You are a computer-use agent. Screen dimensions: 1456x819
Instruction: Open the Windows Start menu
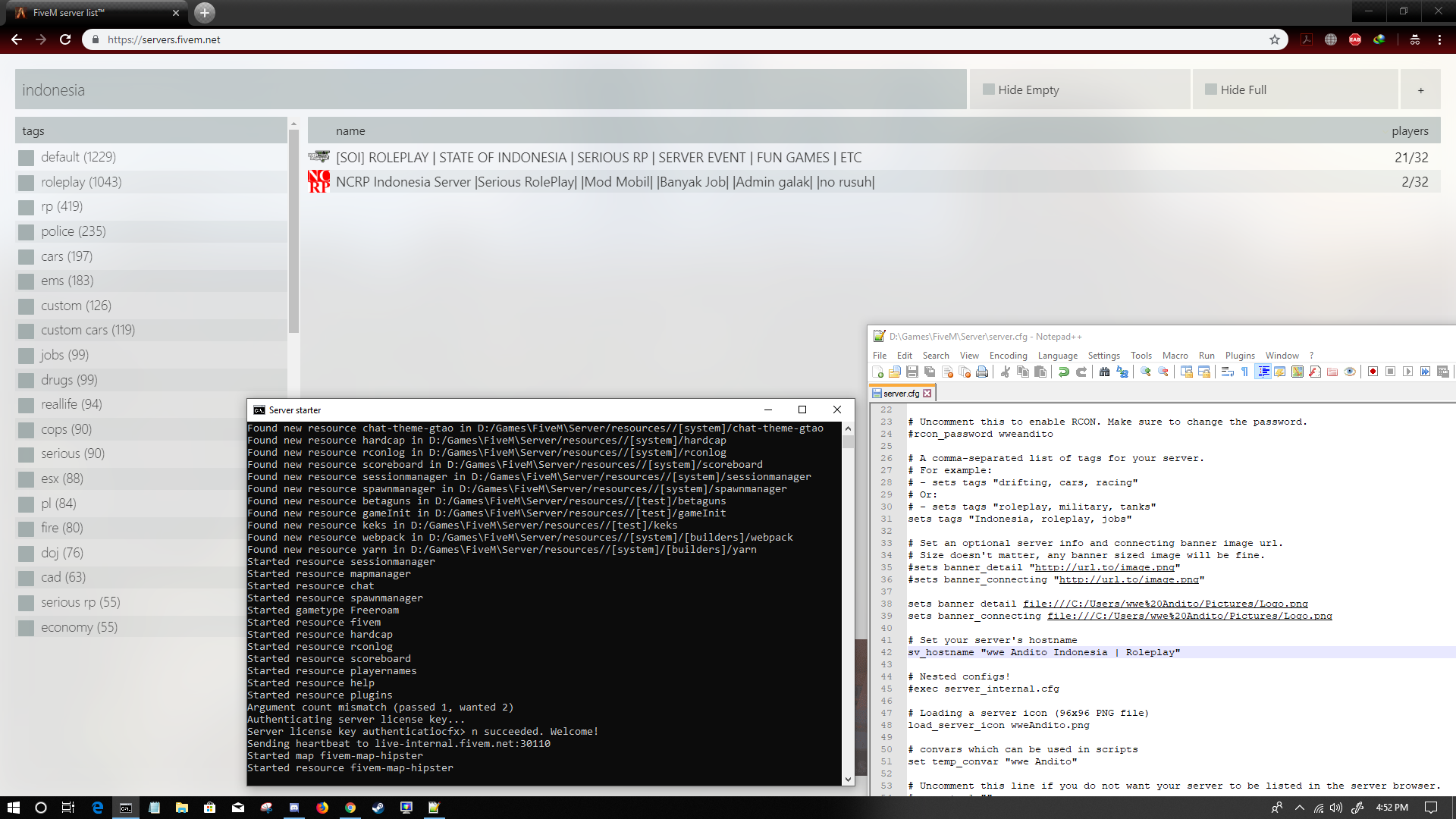coord(13,808)
